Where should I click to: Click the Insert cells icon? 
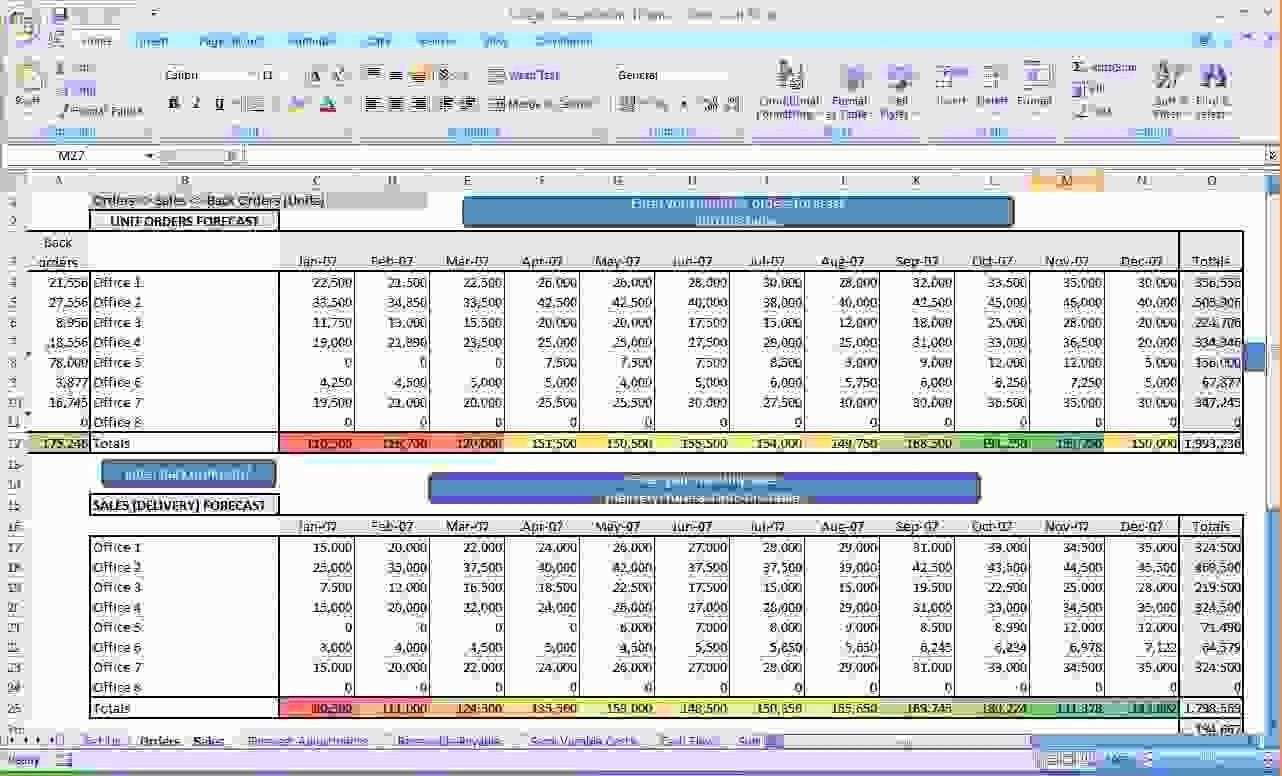[x=951, y=86]
